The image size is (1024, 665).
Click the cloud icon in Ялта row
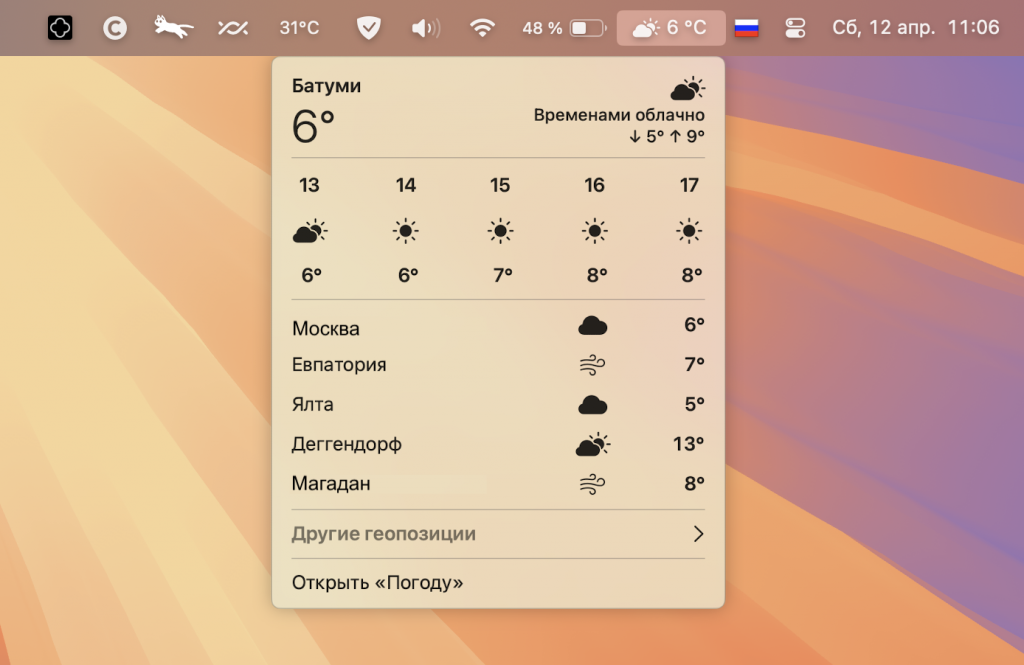pyautogui.click(x=593, y=405)
